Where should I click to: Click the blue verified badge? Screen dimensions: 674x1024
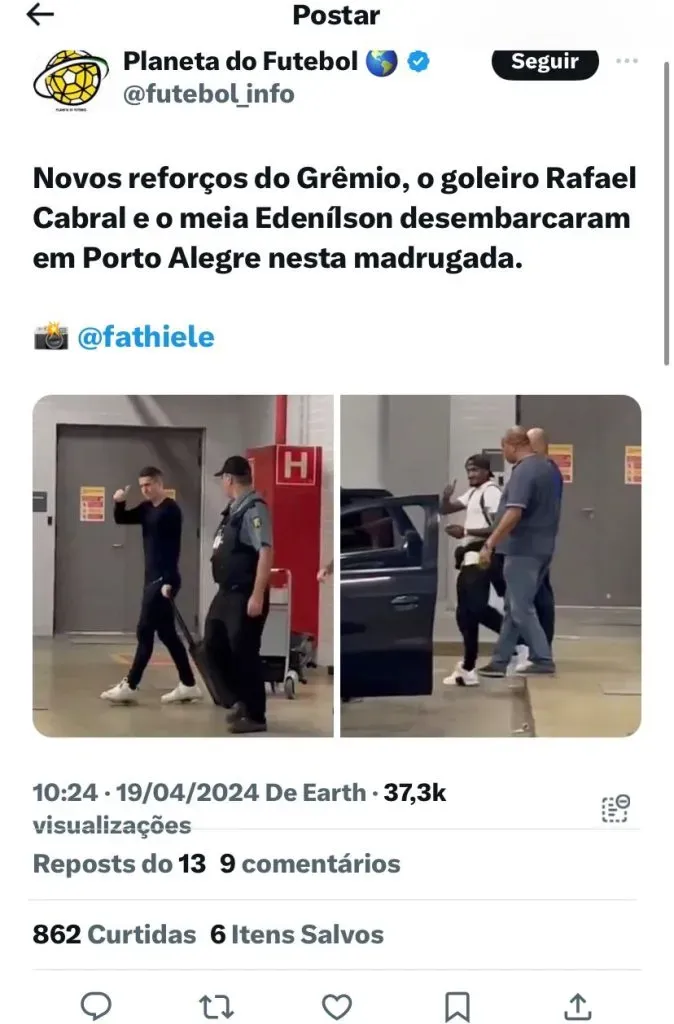(x=419, y=61)
